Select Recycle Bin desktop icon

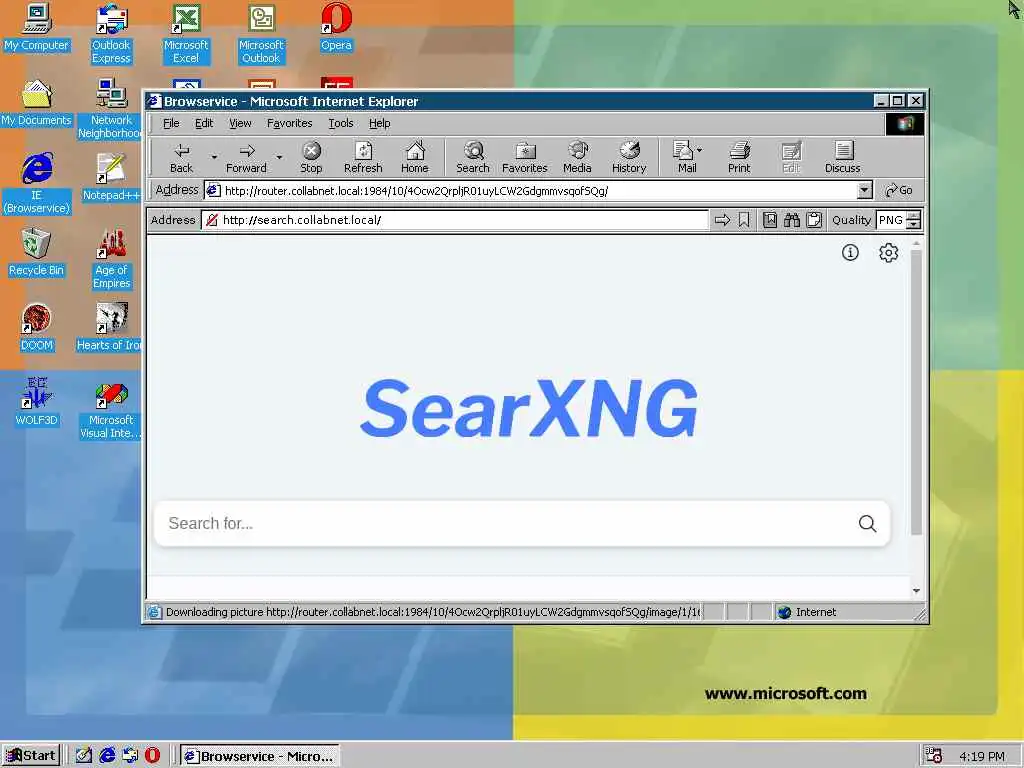coord(37,253)
